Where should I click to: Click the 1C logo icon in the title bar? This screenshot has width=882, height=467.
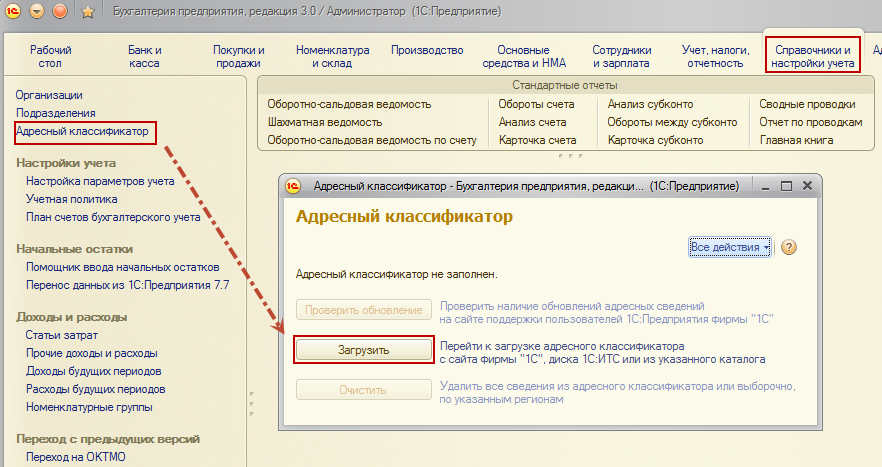pos(13,11)
